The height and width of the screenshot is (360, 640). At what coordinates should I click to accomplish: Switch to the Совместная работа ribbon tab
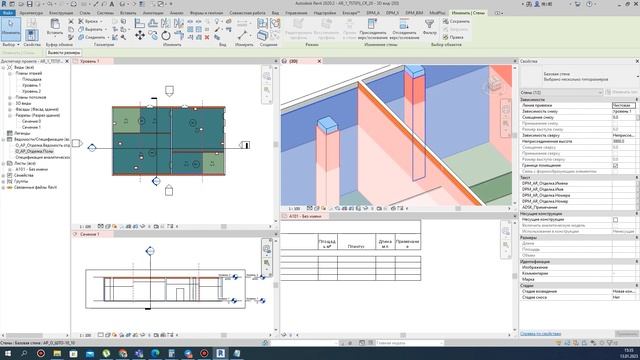[247, 13]
